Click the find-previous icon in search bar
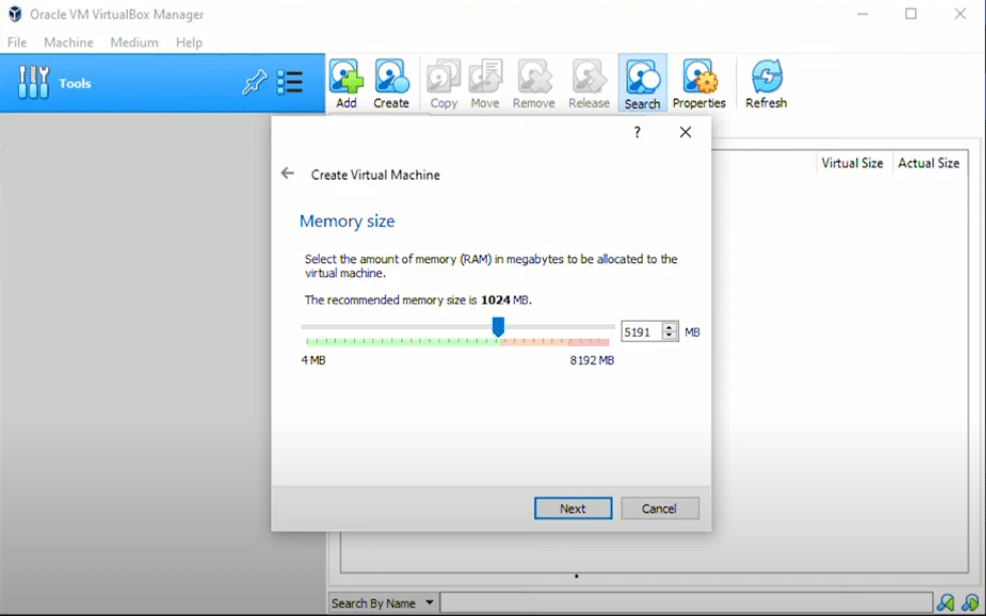 tap(945, 603)
